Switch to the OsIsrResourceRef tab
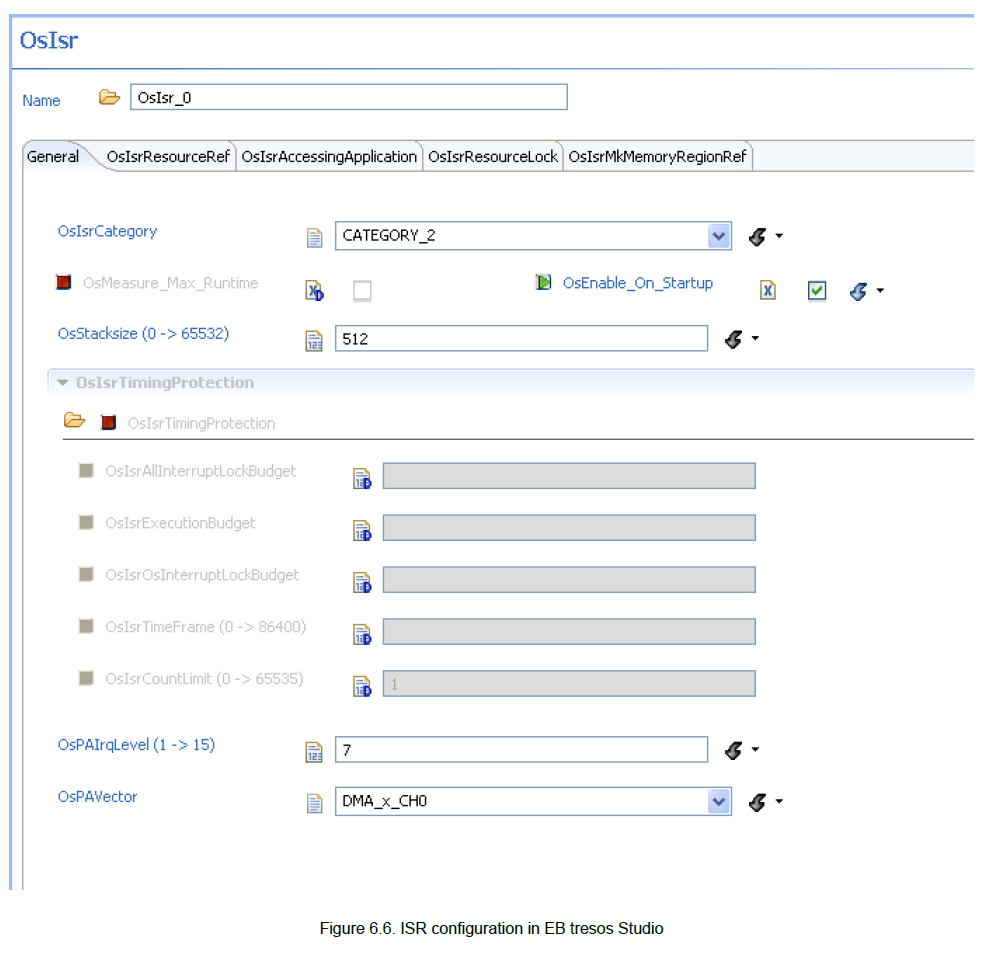The height and width of the screenshot is (954, 993). 168,156
